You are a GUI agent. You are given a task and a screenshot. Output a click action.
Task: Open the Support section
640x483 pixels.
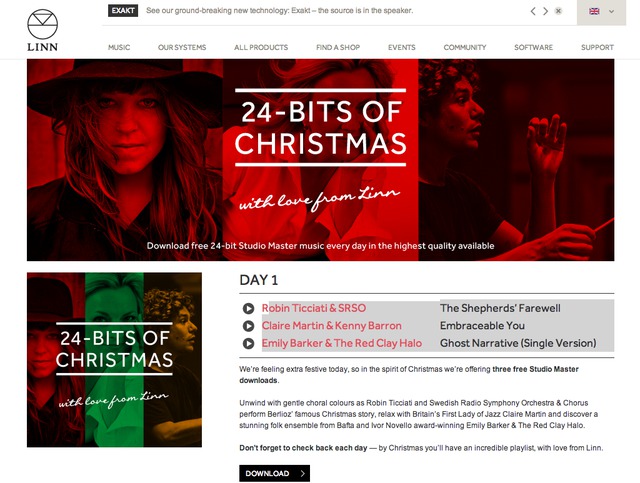(597, 47)
